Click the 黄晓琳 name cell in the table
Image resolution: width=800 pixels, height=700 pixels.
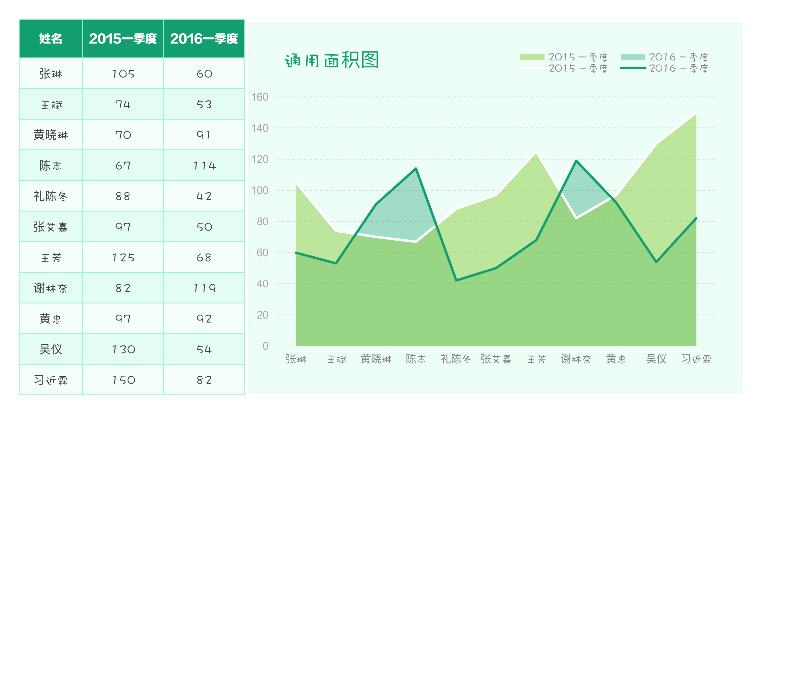51,135
